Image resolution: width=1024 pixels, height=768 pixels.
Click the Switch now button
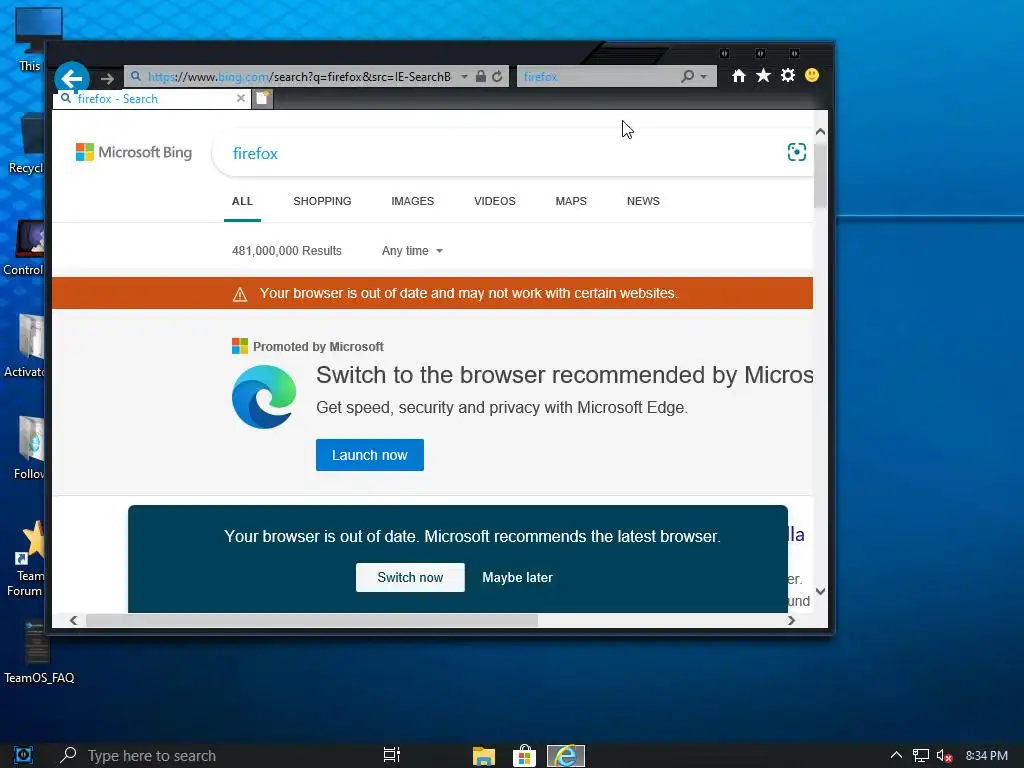[x=410, y=577]
